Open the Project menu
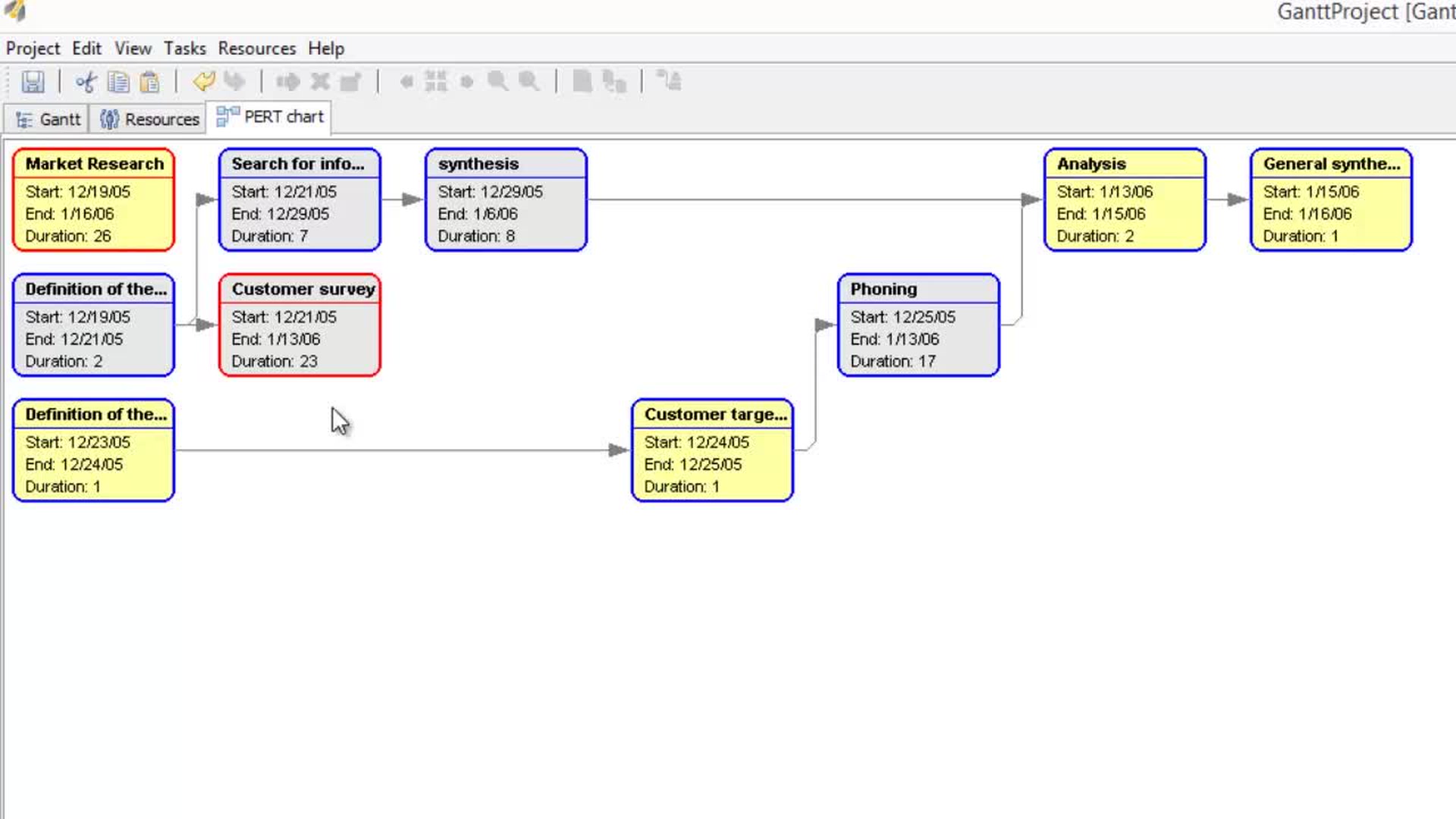This screenshot has width=1456, height=819. pyautogui.click(x=33, y=48)
